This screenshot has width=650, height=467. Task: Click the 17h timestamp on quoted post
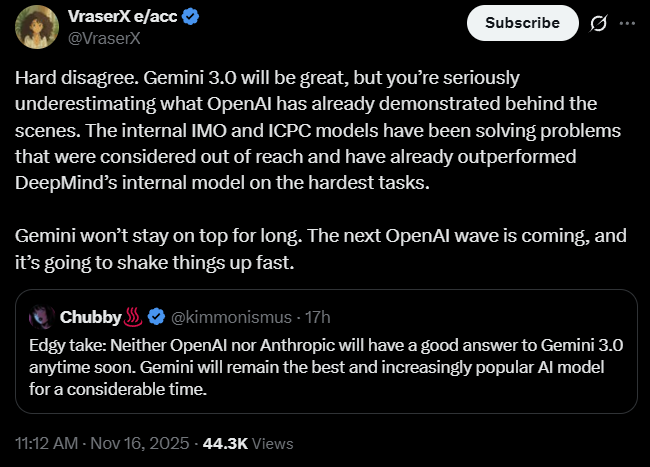click(x=317, y=317)
